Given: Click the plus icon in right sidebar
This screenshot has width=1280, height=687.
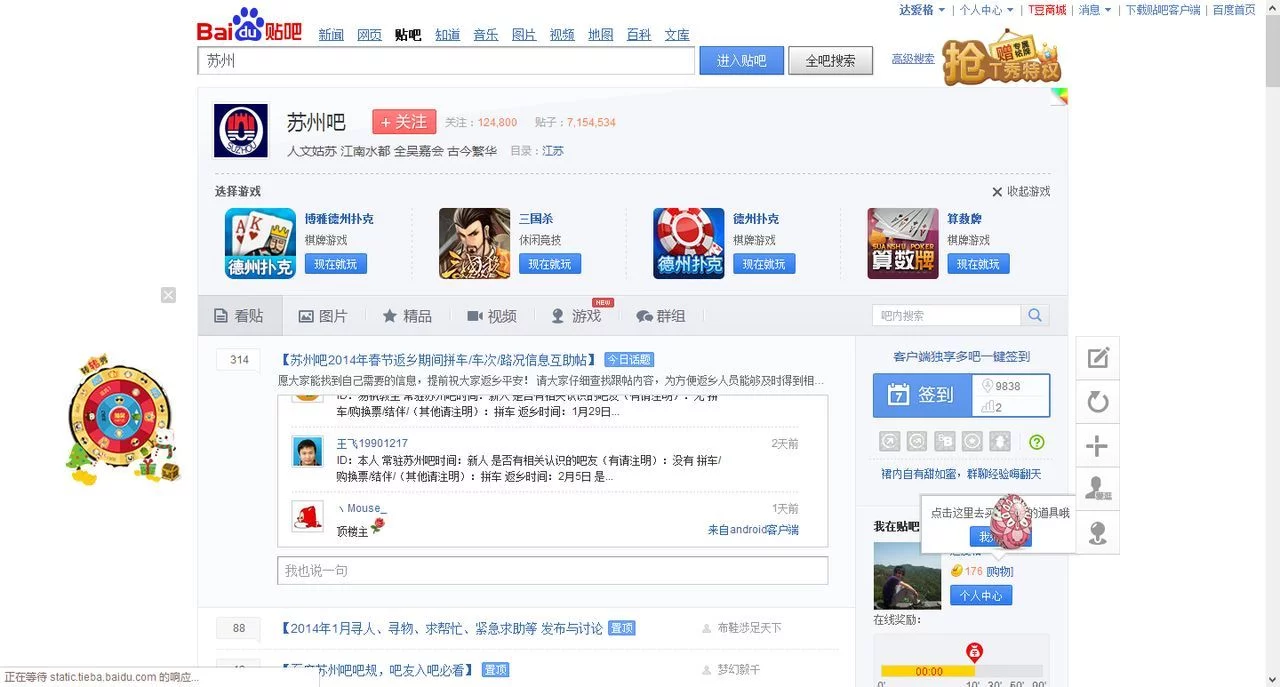Looking at the screenshot, I should point(1098,446).
